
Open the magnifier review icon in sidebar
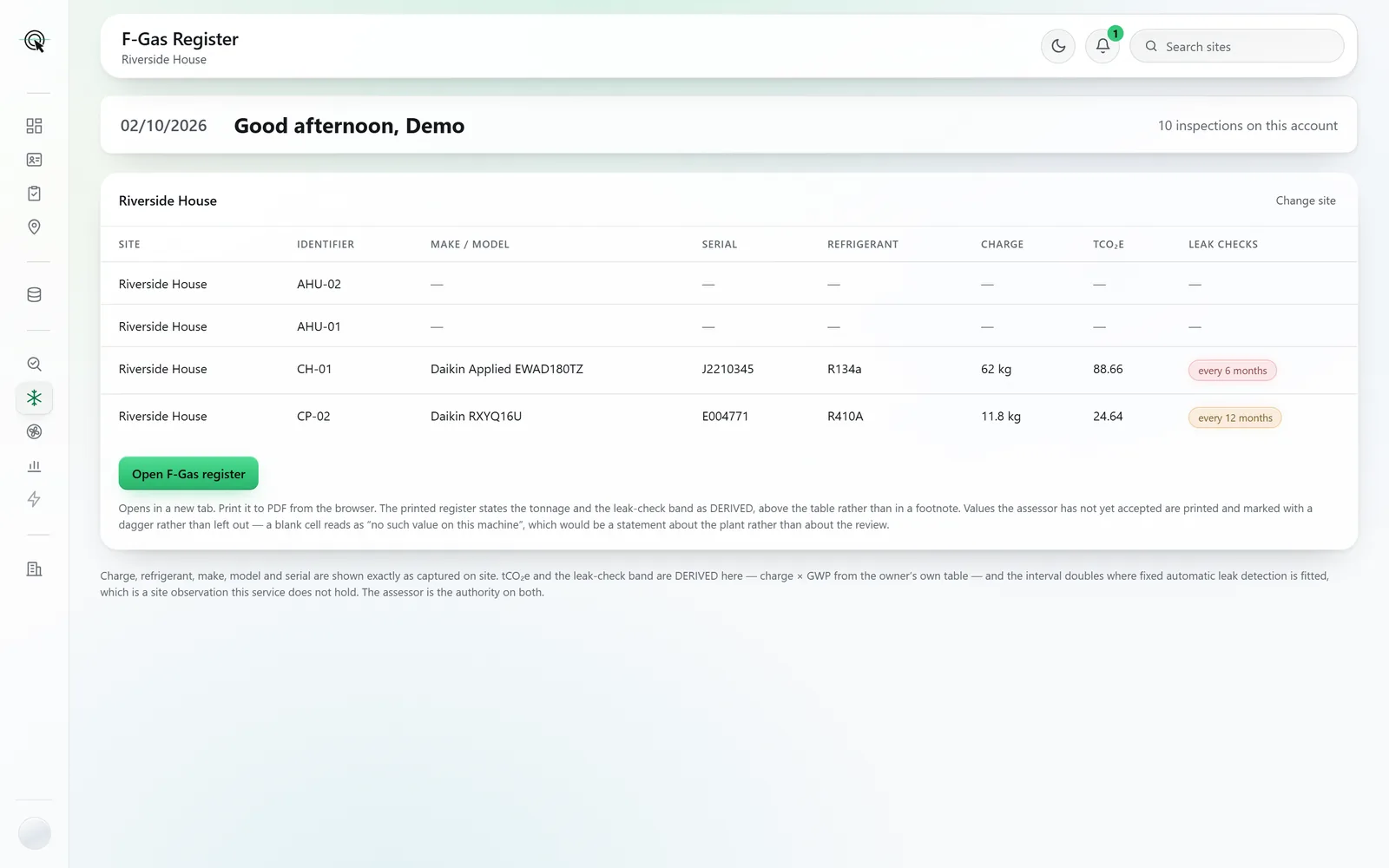pos(34,365)
